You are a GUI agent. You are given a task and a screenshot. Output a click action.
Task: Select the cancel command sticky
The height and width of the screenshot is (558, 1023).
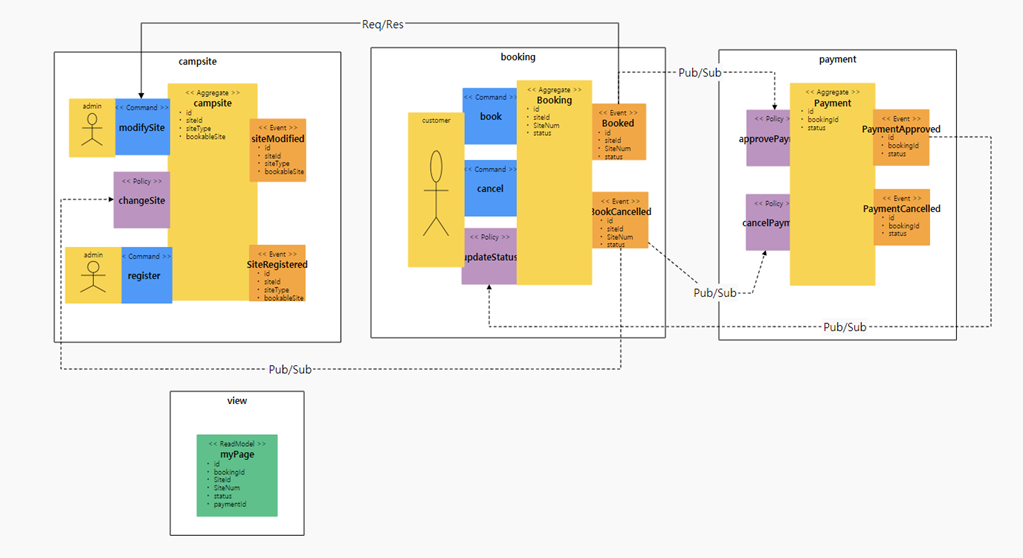point(490,188)
